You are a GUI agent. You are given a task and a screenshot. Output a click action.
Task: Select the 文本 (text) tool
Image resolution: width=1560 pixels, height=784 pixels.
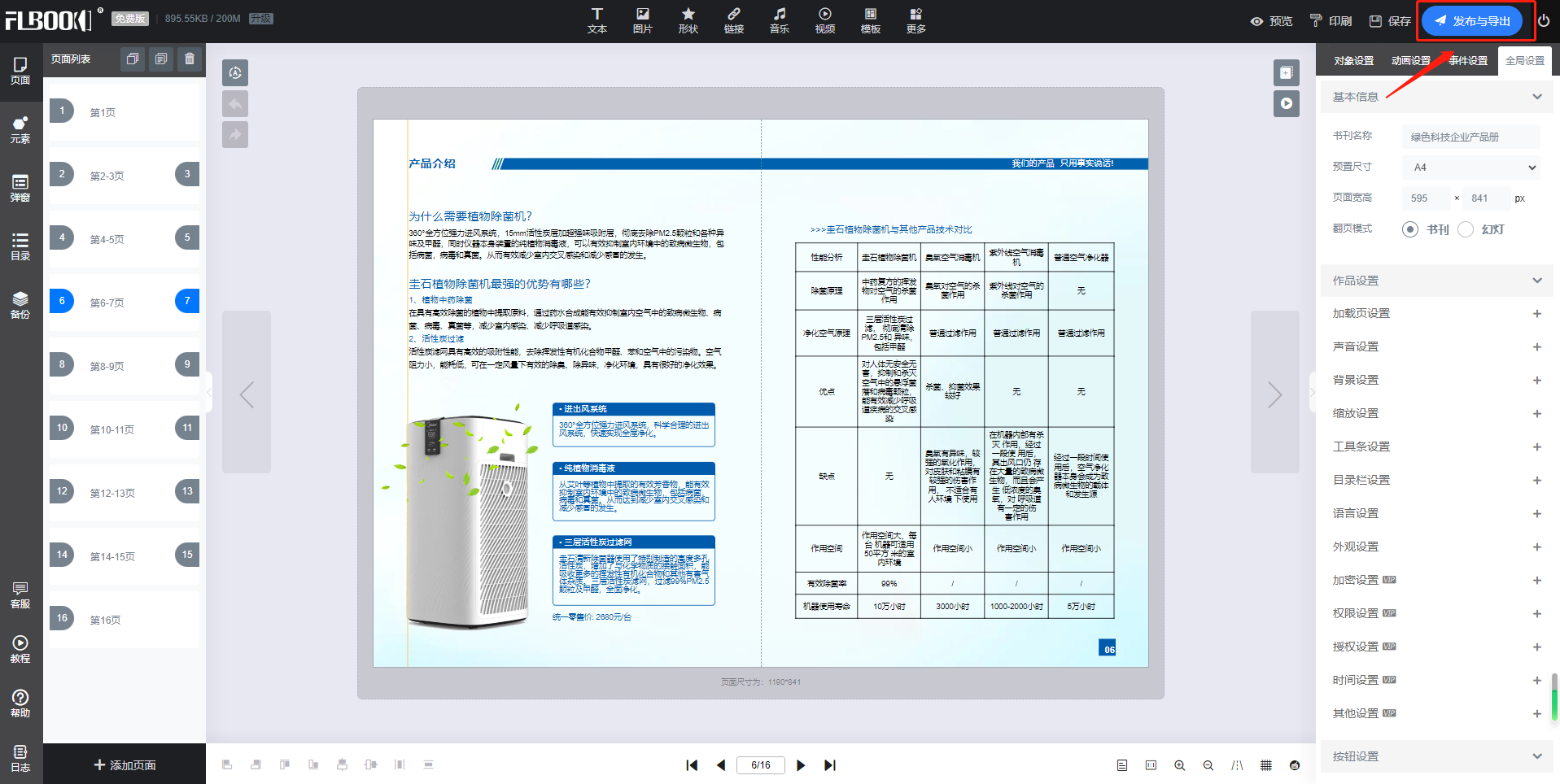(x=596, y=20)
